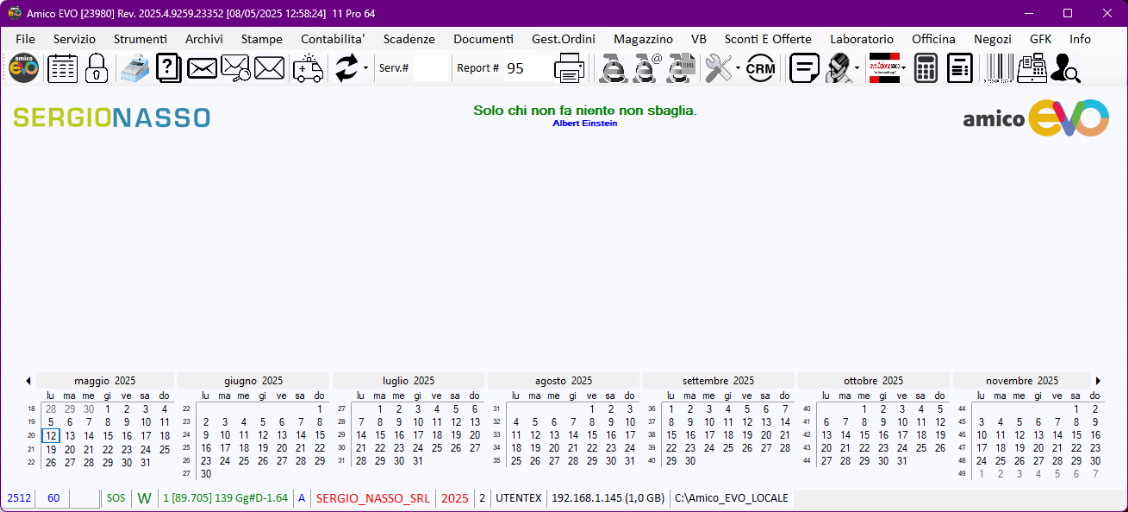
Task: Expand the phone operator dropdown arrow
Action: click(857, 68)
